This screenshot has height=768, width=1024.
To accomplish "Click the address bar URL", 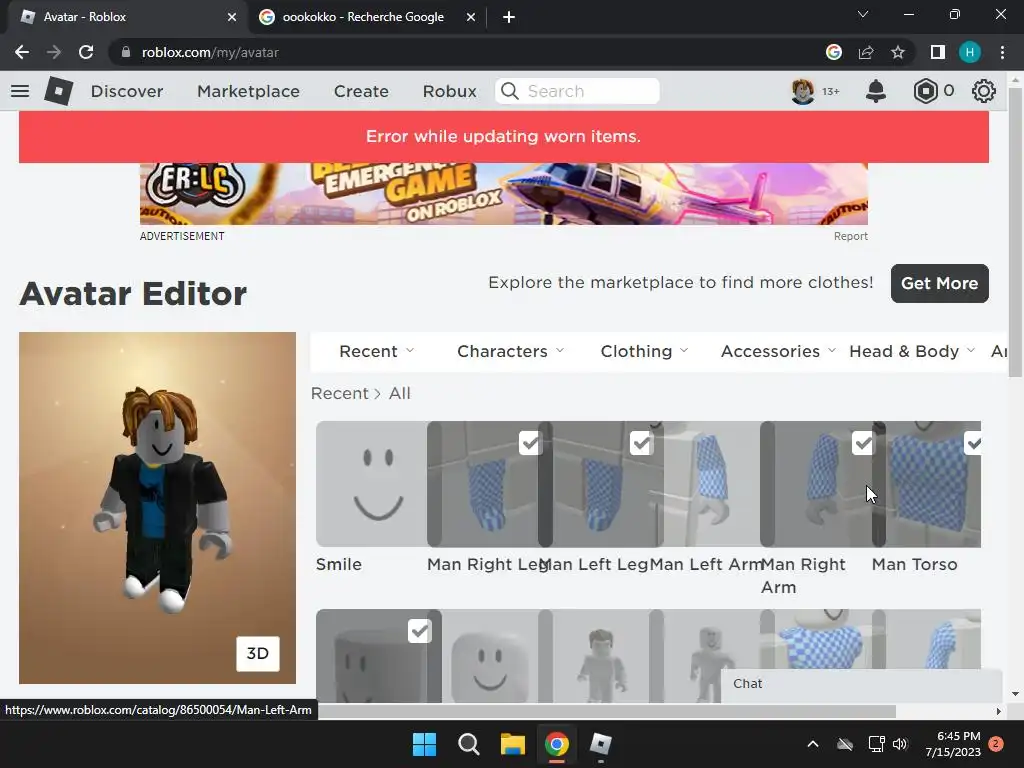I will click(x=210, y=52).
